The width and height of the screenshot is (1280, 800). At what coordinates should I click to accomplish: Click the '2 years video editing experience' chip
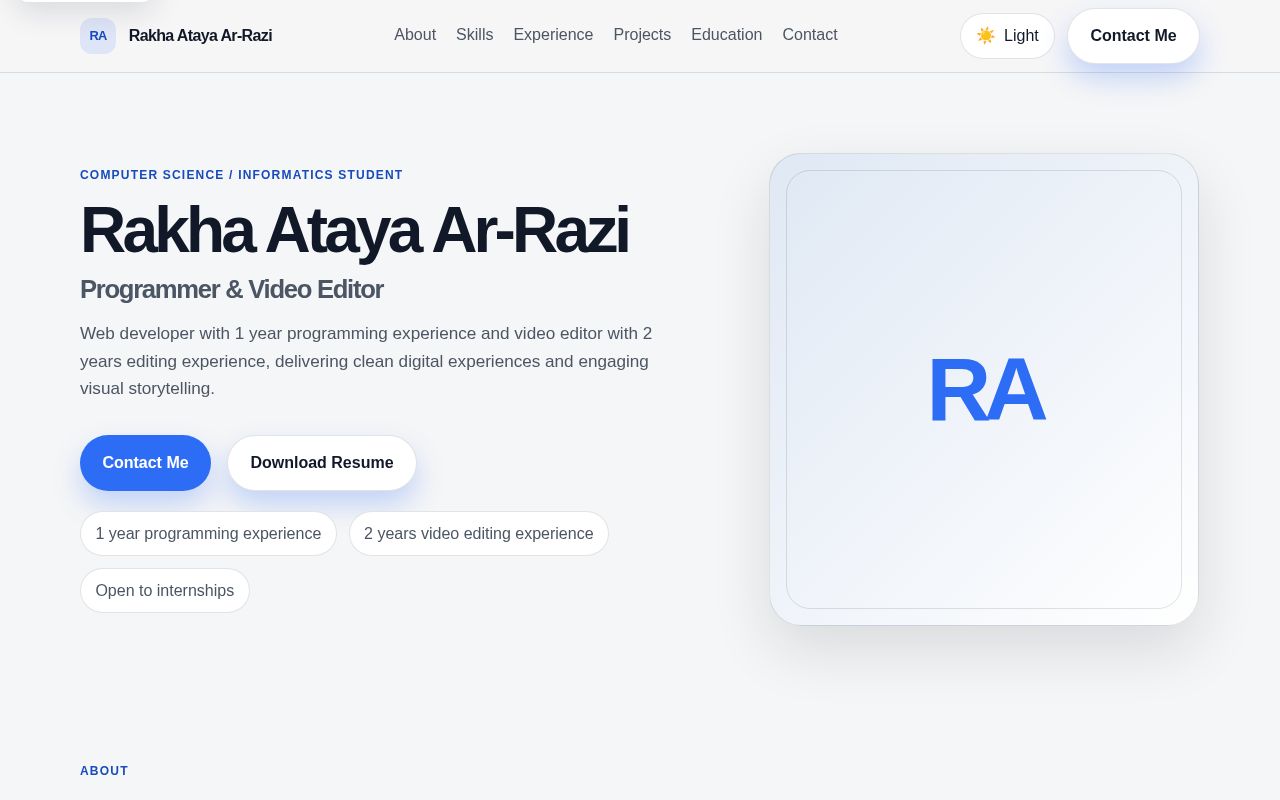(x=479, y=534)
